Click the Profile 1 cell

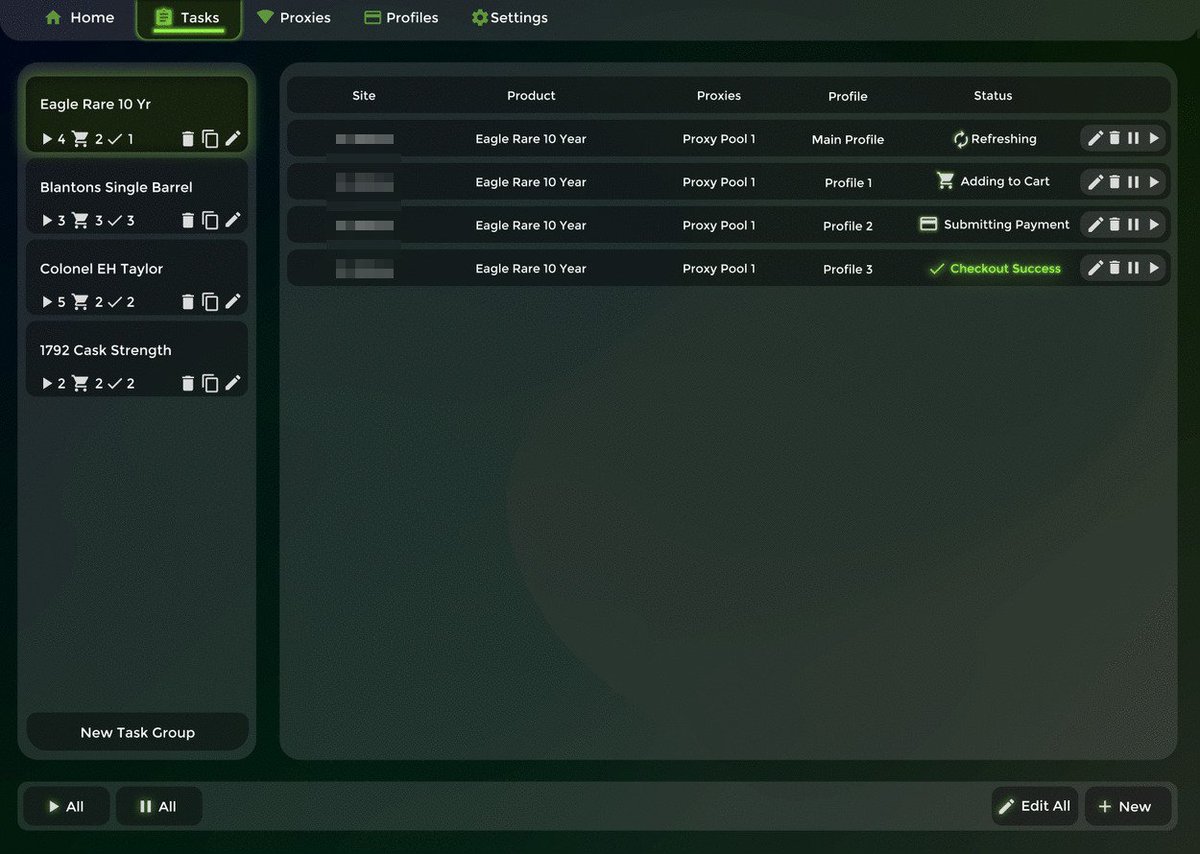click(x=848, y=183)
